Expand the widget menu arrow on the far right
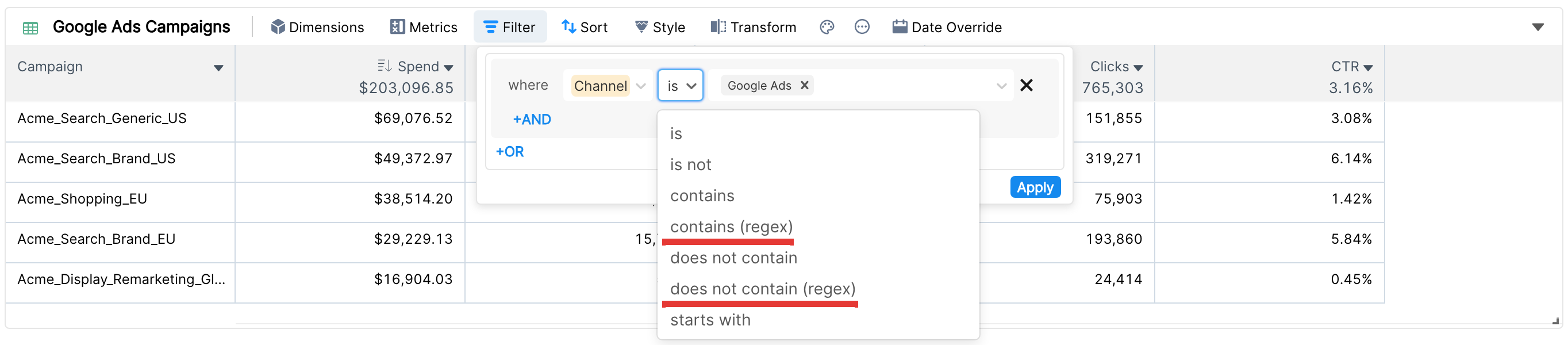1568x345 pixels. (1538, 28)
